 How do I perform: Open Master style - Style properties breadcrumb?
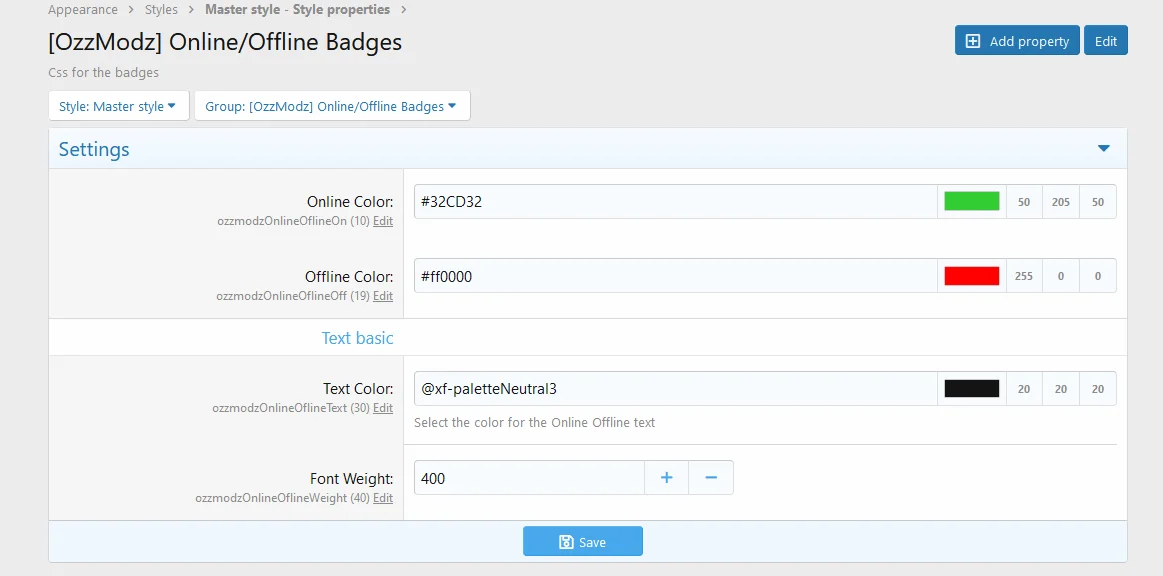coord(297,10)
